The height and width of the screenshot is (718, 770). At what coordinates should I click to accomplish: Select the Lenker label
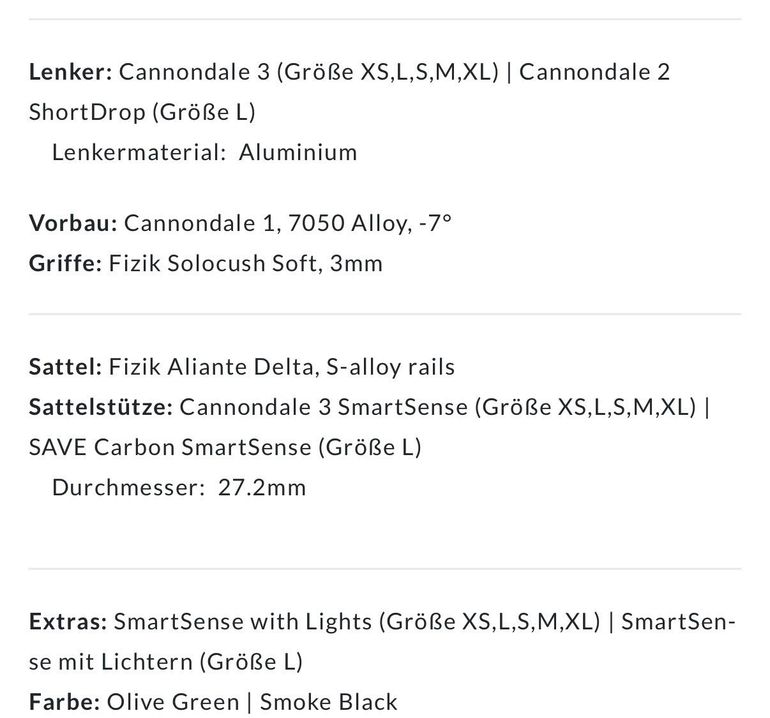click(x=71, y=72)
